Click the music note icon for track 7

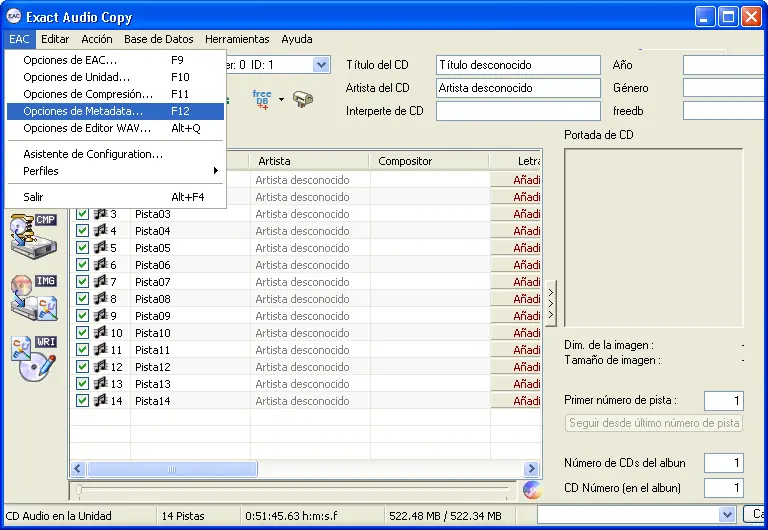(x=100, y=282)
